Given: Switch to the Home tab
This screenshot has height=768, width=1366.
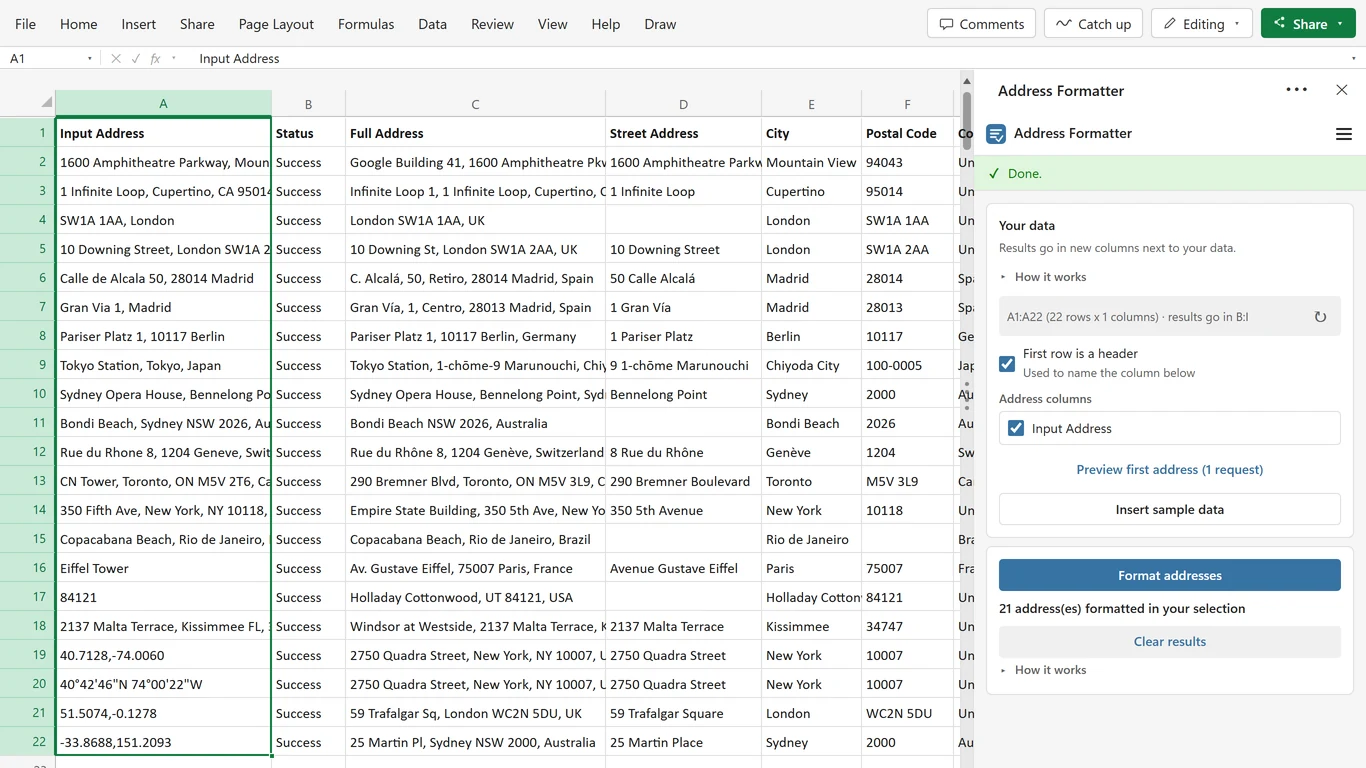Looking at the screenshot, I should [x=79, y=24].
